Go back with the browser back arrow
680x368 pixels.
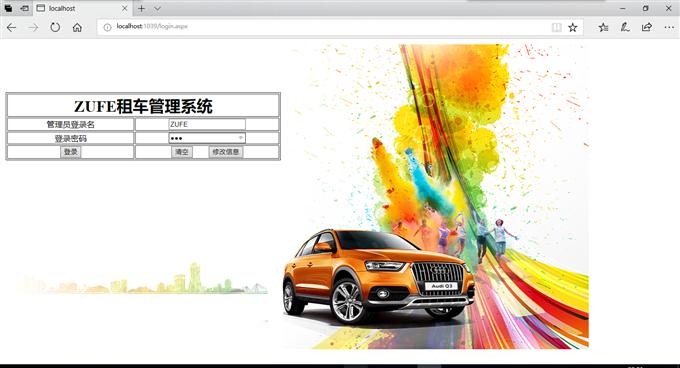tap(11, 27)
